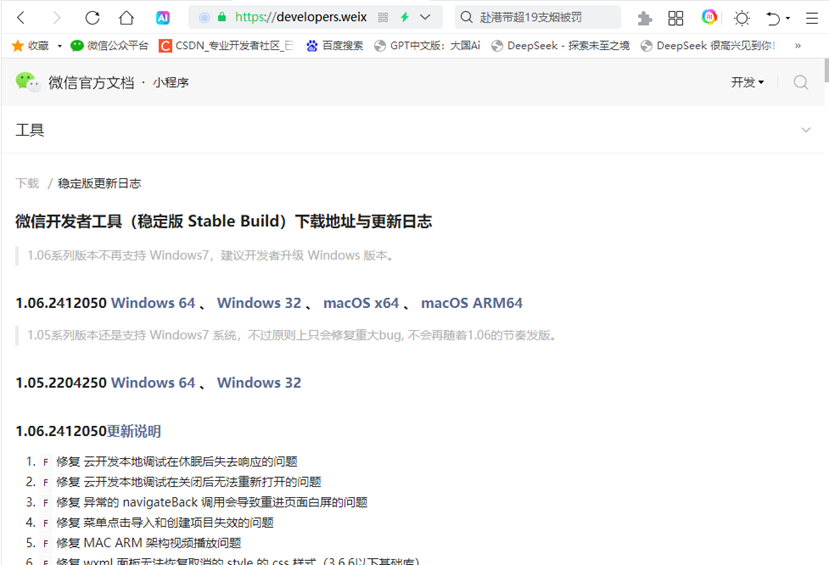
Task: Reload the page with the refresh icon
Action: click(92, 18)
